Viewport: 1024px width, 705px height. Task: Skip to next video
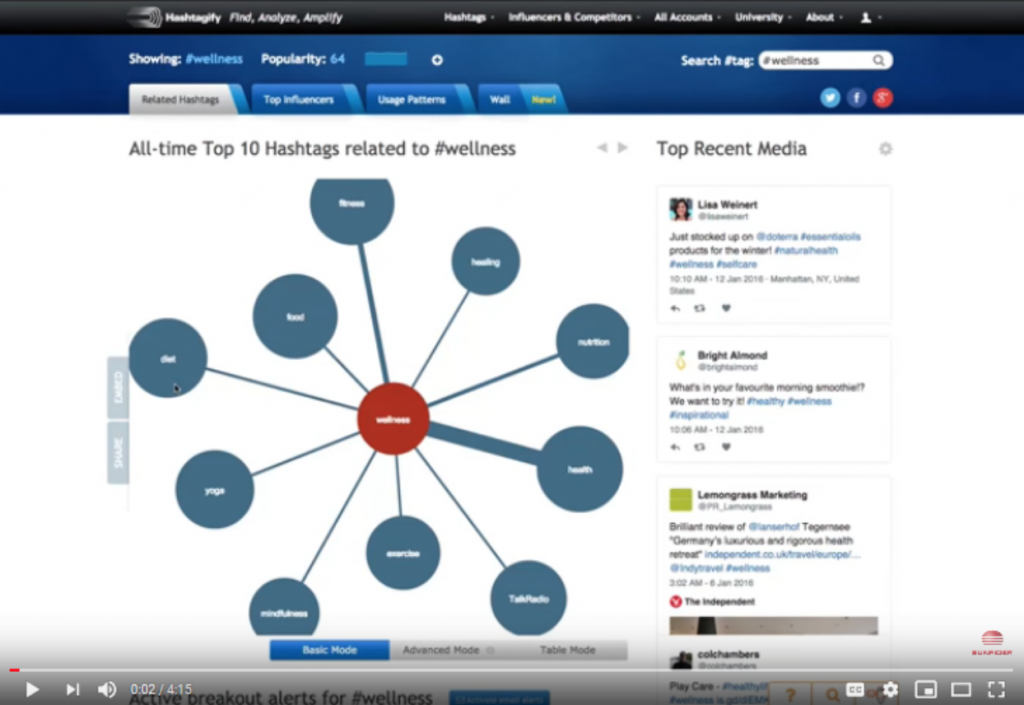pyautogui.click(x=72, y=689)
